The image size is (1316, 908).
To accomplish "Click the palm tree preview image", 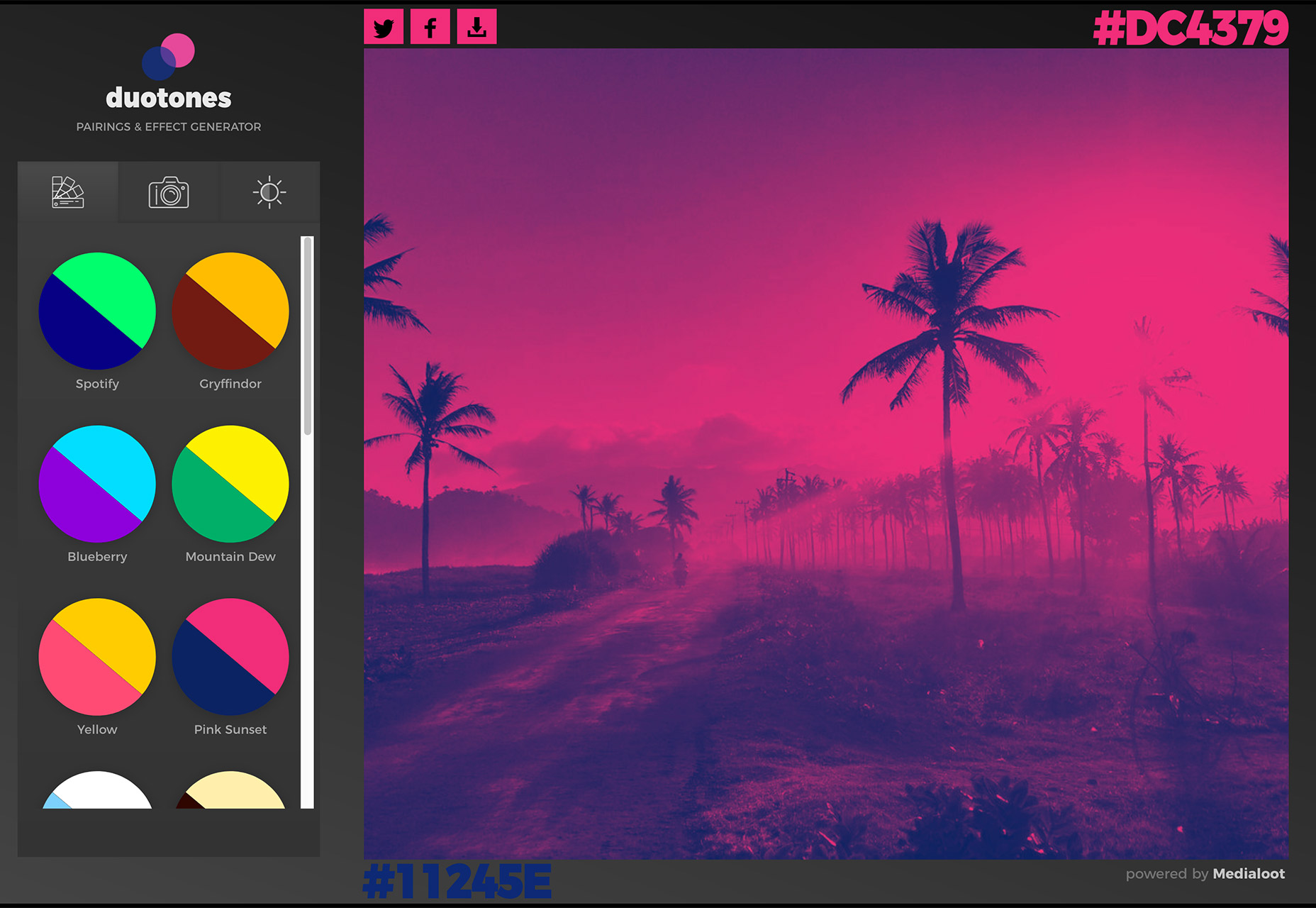I will pos(826,454).
